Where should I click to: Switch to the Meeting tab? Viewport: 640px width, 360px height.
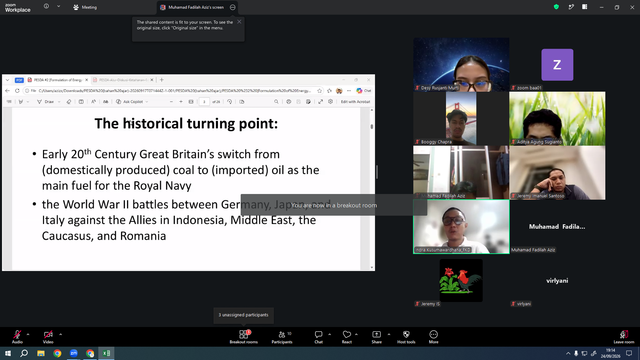[x=85, y=7]
